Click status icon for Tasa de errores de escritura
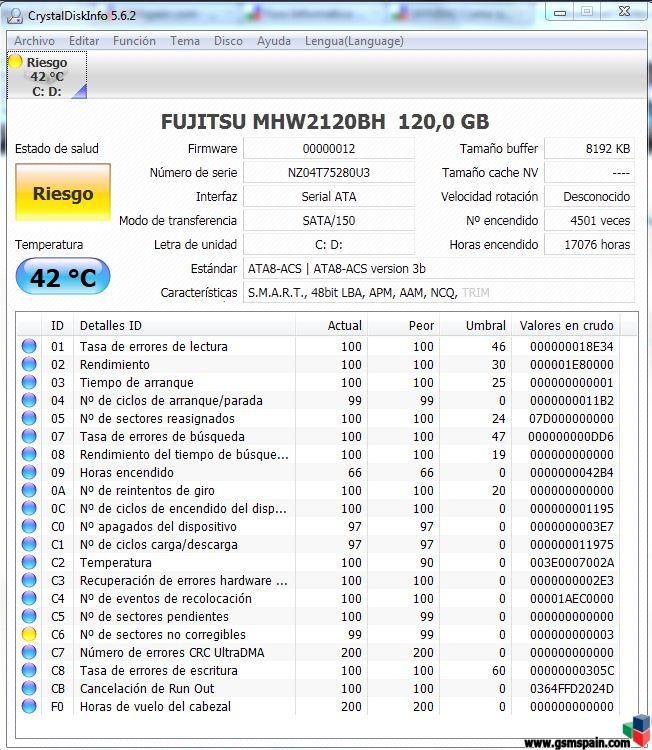652x750 pixels. (29, 670)
